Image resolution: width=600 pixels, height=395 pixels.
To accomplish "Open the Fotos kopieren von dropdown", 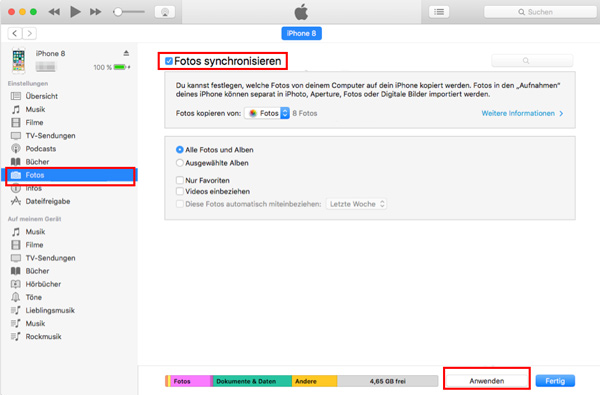I will coord(267,113).
